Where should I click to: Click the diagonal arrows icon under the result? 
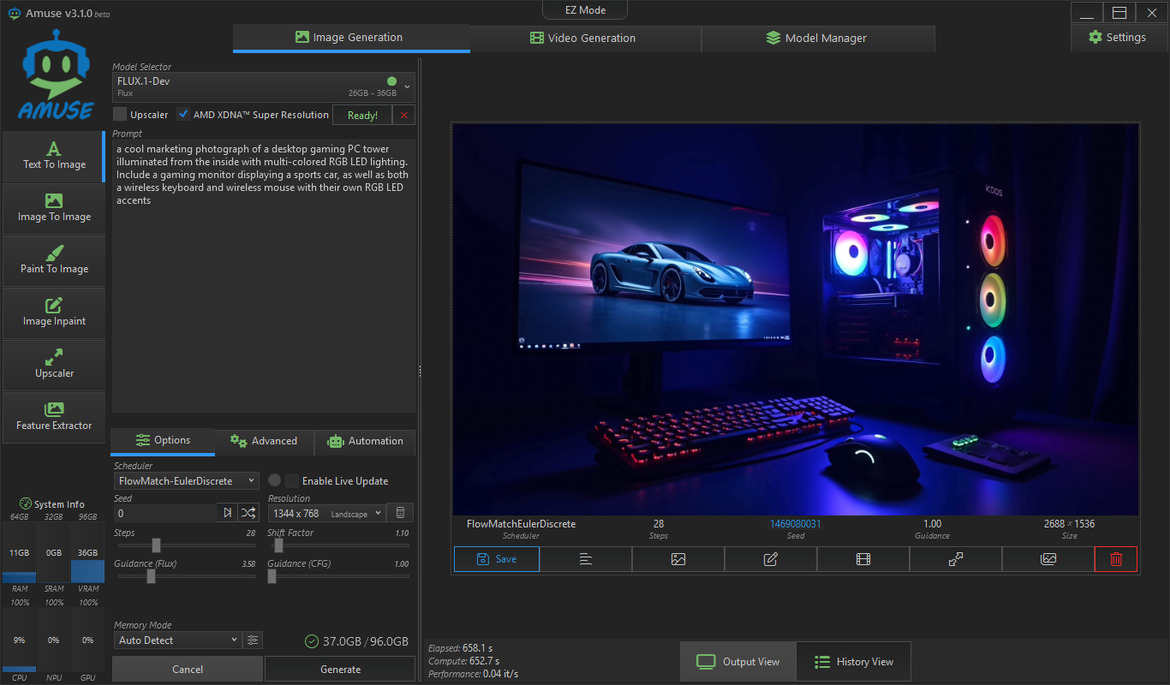coord(956,559)
